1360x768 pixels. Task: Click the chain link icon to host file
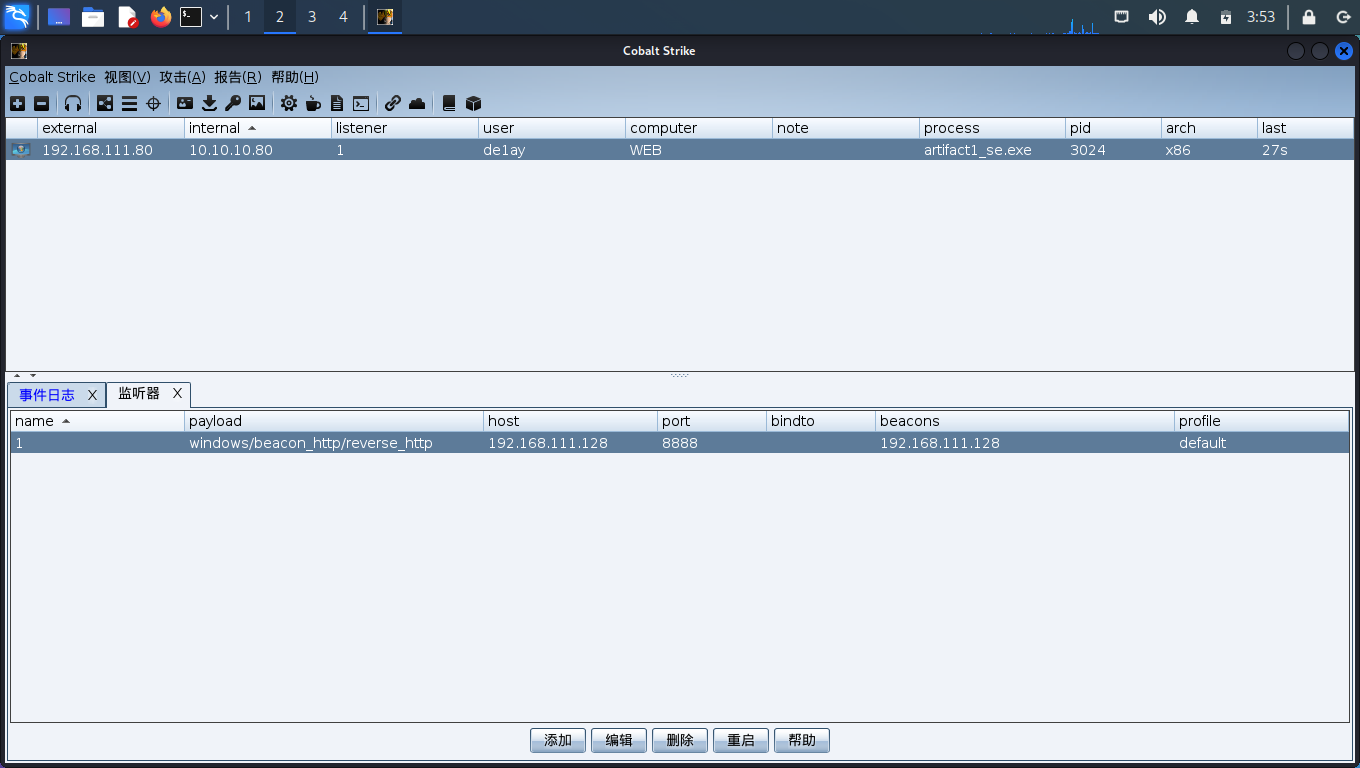pos(393,103)
